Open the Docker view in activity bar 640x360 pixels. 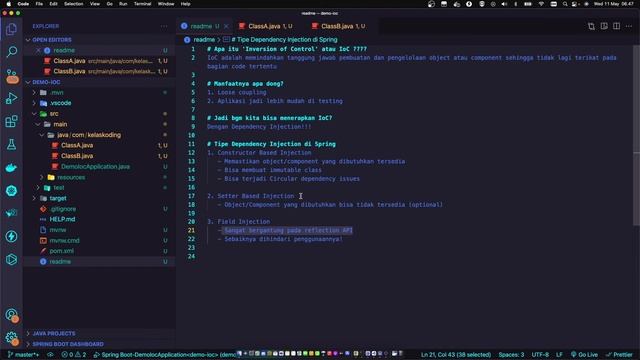click(x=11, y=168)
